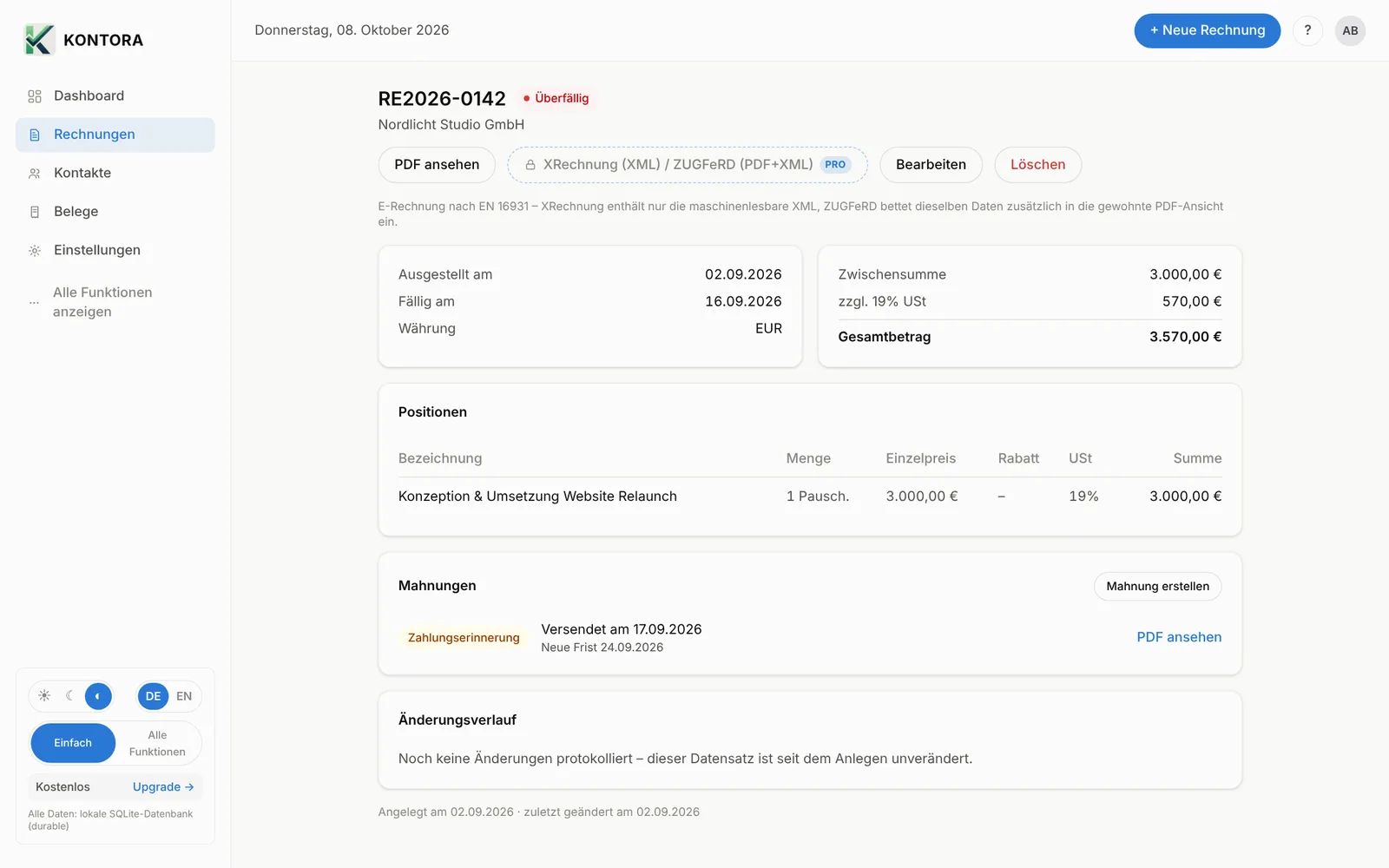Viewport: 1389px width, 868px height.
Task: Select the light theme sun icon
Action: (x=44, y=696)
